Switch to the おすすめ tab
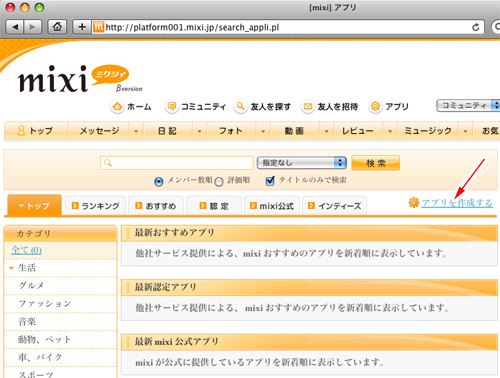Viewport: 500px width, 378px height. pos(156,206)
